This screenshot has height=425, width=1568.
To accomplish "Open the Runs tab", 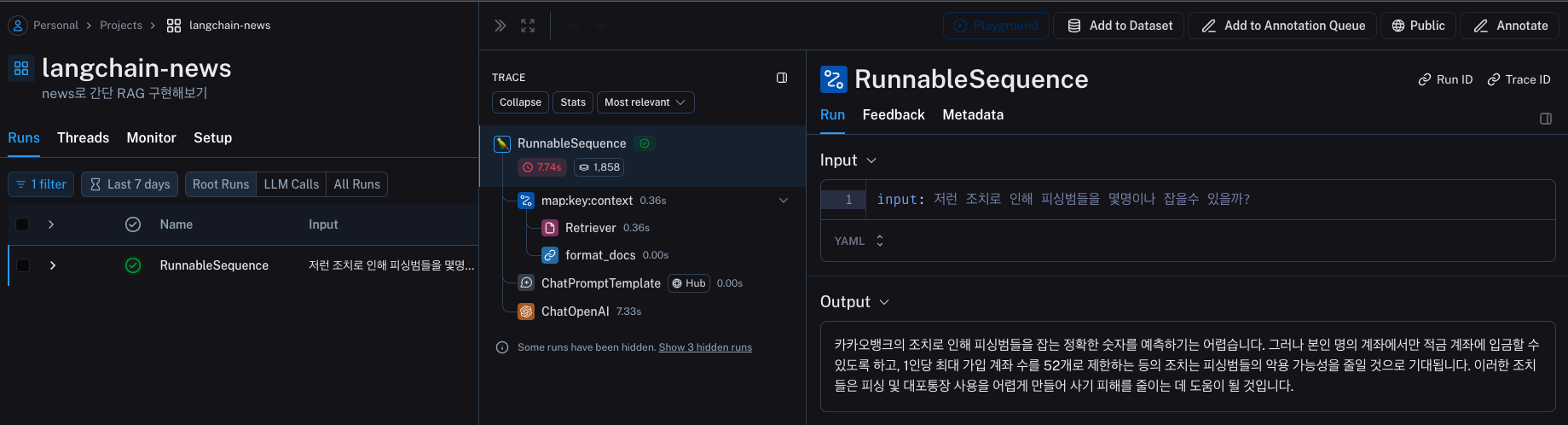I will click(24, 138).
